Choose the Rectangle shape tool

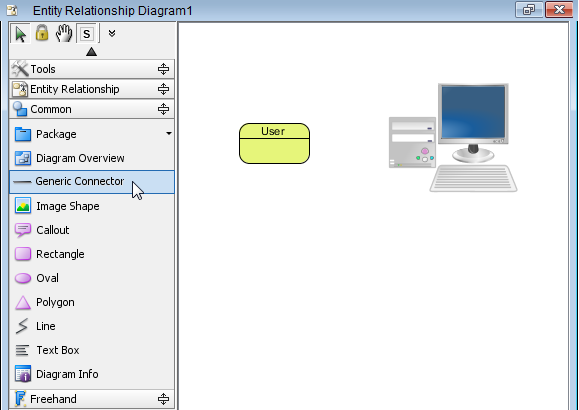tap(92, 254)
